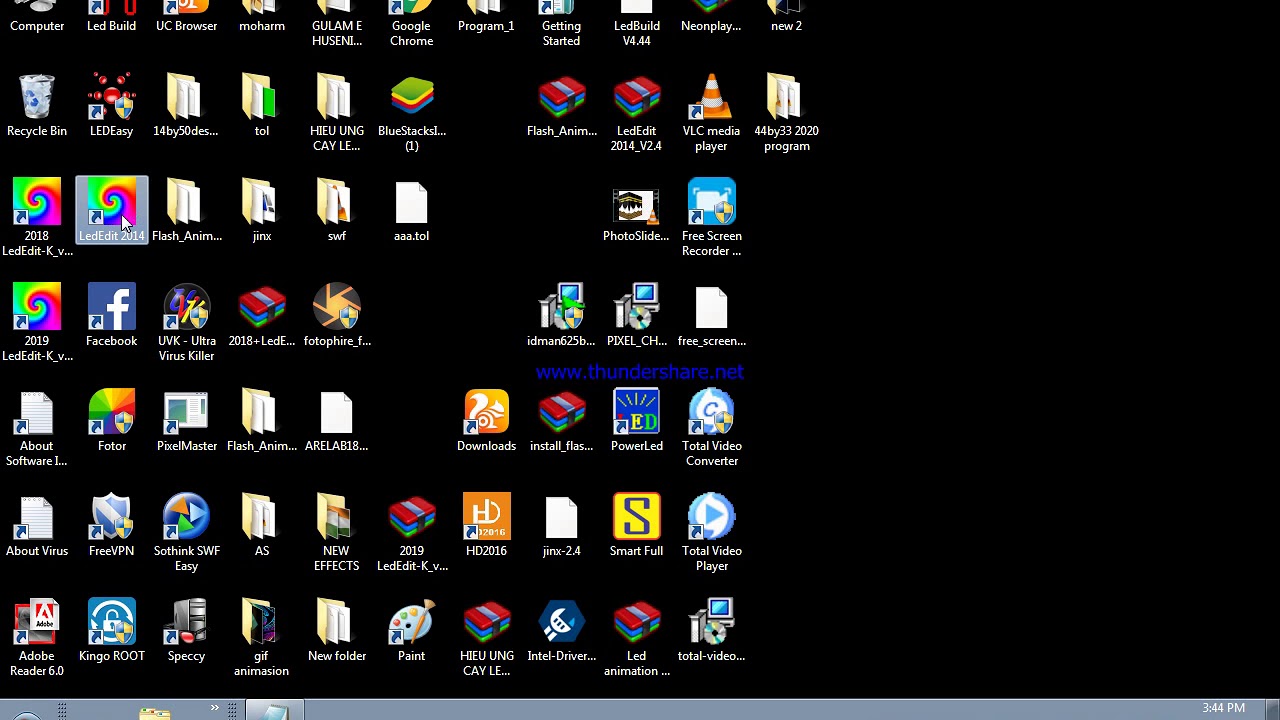The width and height of the screenshot is (1280, 720).
Task: Launch UVK - Ultra Virus Killer
Action: 186,322
